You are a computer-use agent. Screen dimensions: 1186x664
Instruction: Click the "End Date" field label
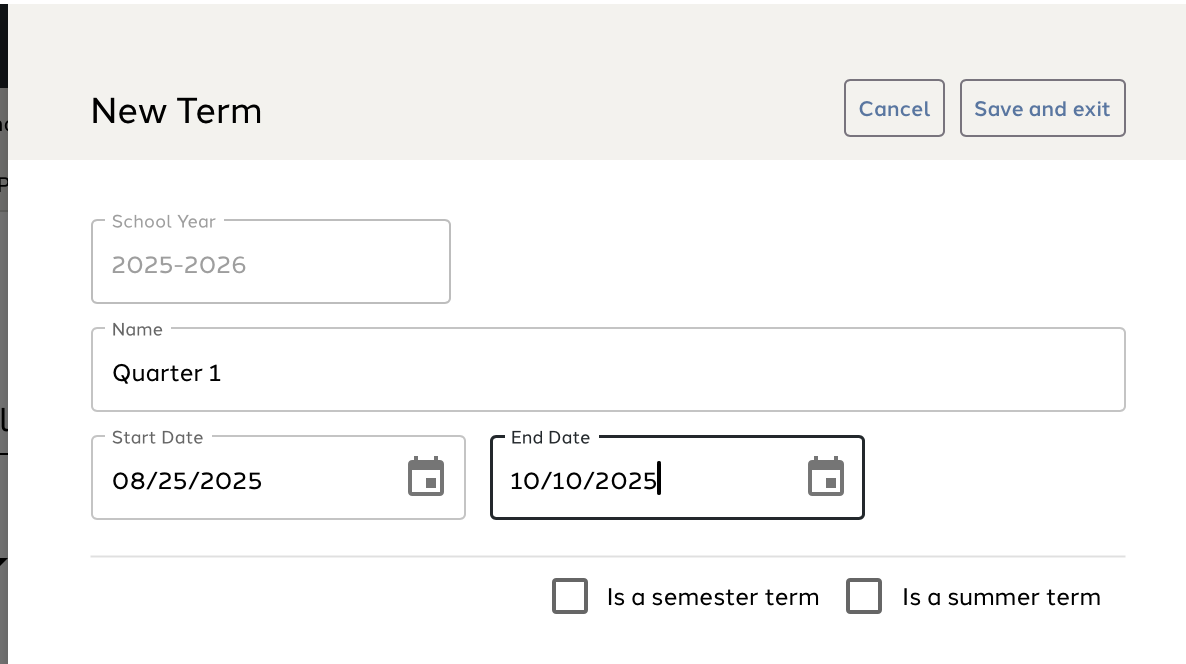(550, 437)
